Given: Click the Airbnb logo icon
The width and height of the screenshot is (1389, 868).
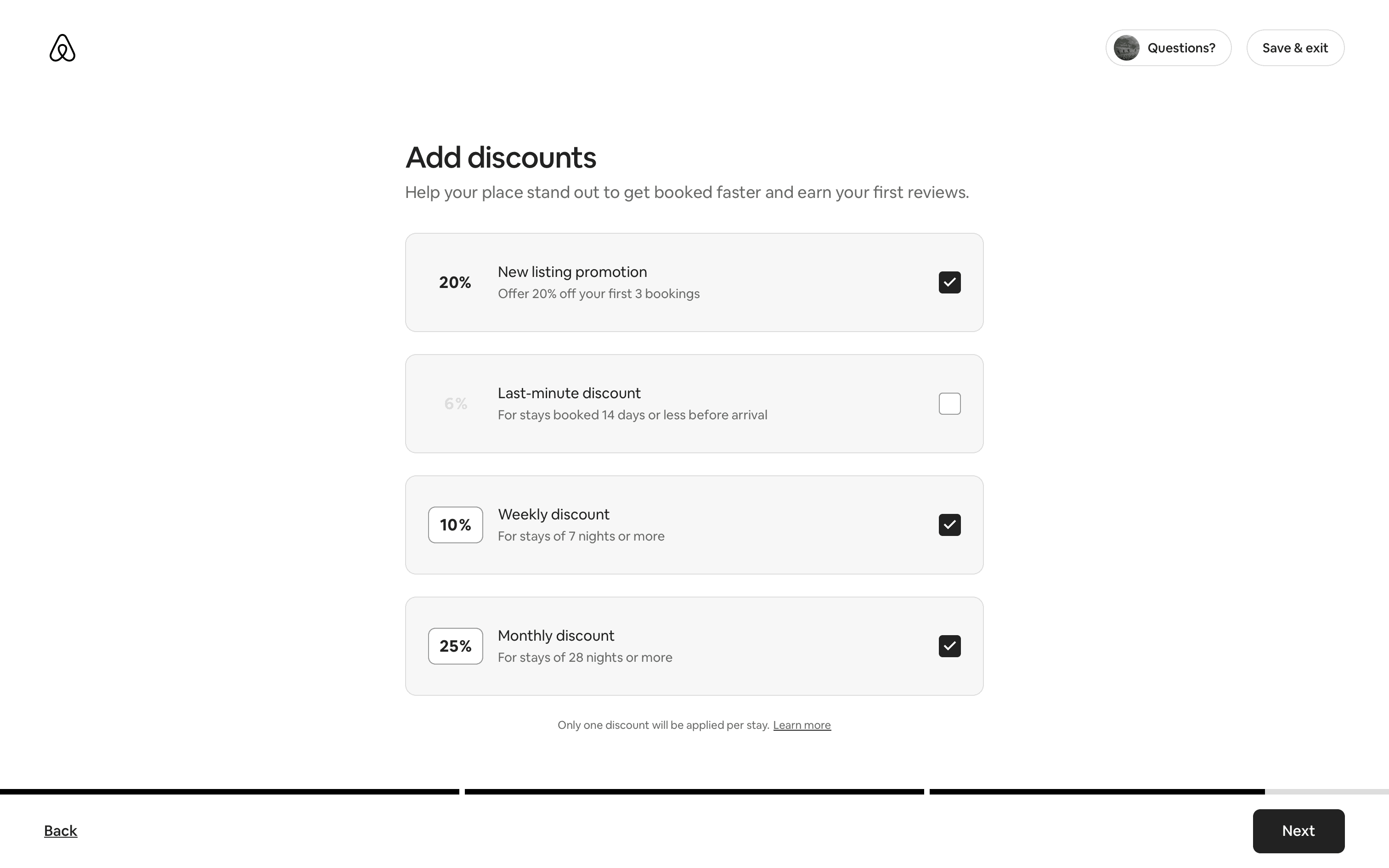Looking at the screenshot, I should pos(62,48).
